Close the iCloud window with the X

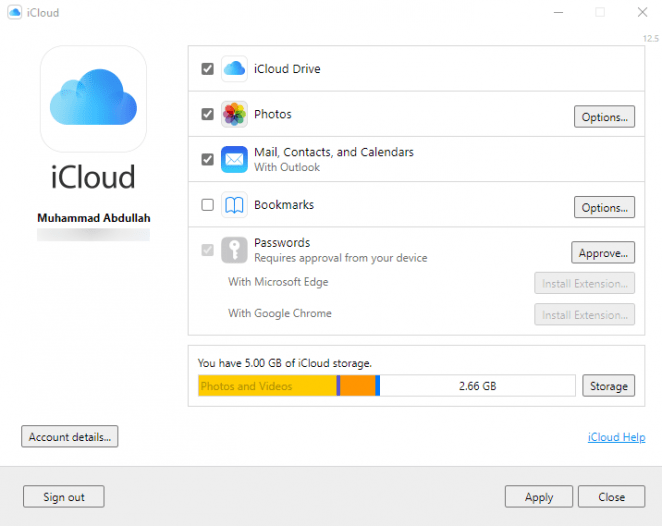642,12
